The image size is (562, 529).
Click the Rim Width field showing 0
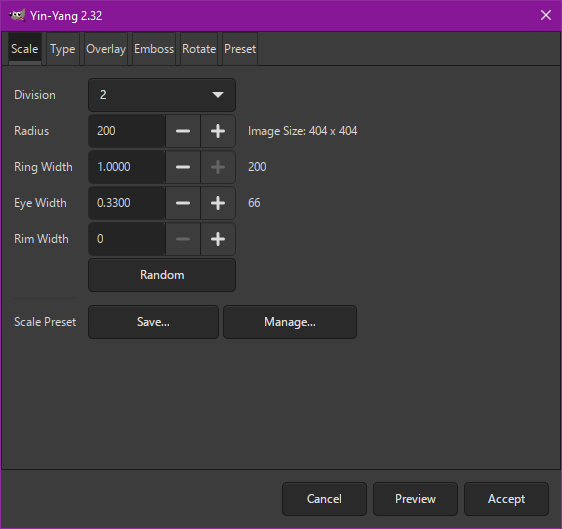[x=127, y=239]
